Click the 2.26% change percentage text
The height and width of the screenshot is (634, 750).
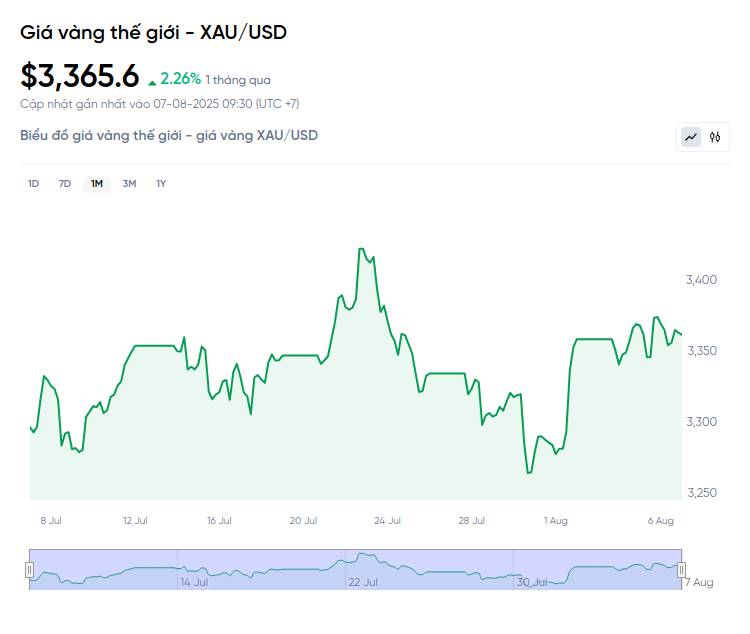180,79
